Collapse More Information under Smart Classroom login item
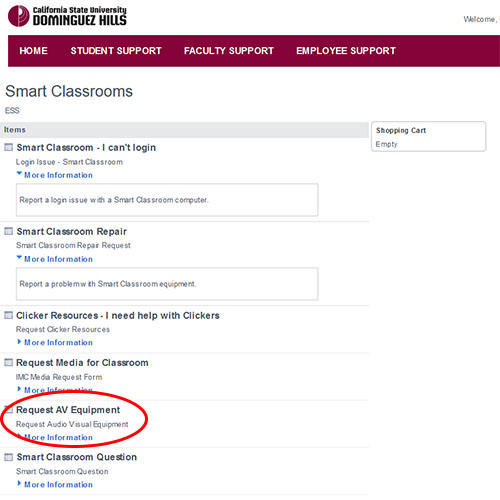Viewport: 500px width, 500px height. [x=55, y=175]
